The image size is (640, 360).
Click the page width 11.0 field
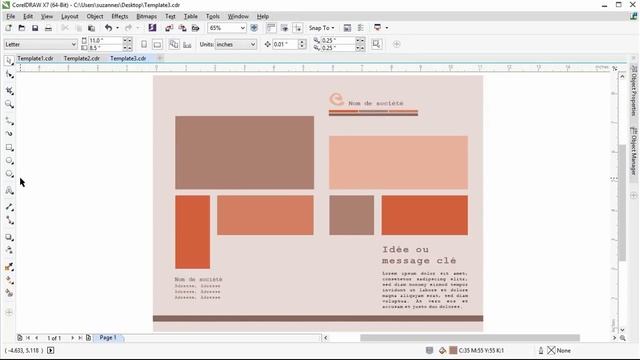pos(105,40)
